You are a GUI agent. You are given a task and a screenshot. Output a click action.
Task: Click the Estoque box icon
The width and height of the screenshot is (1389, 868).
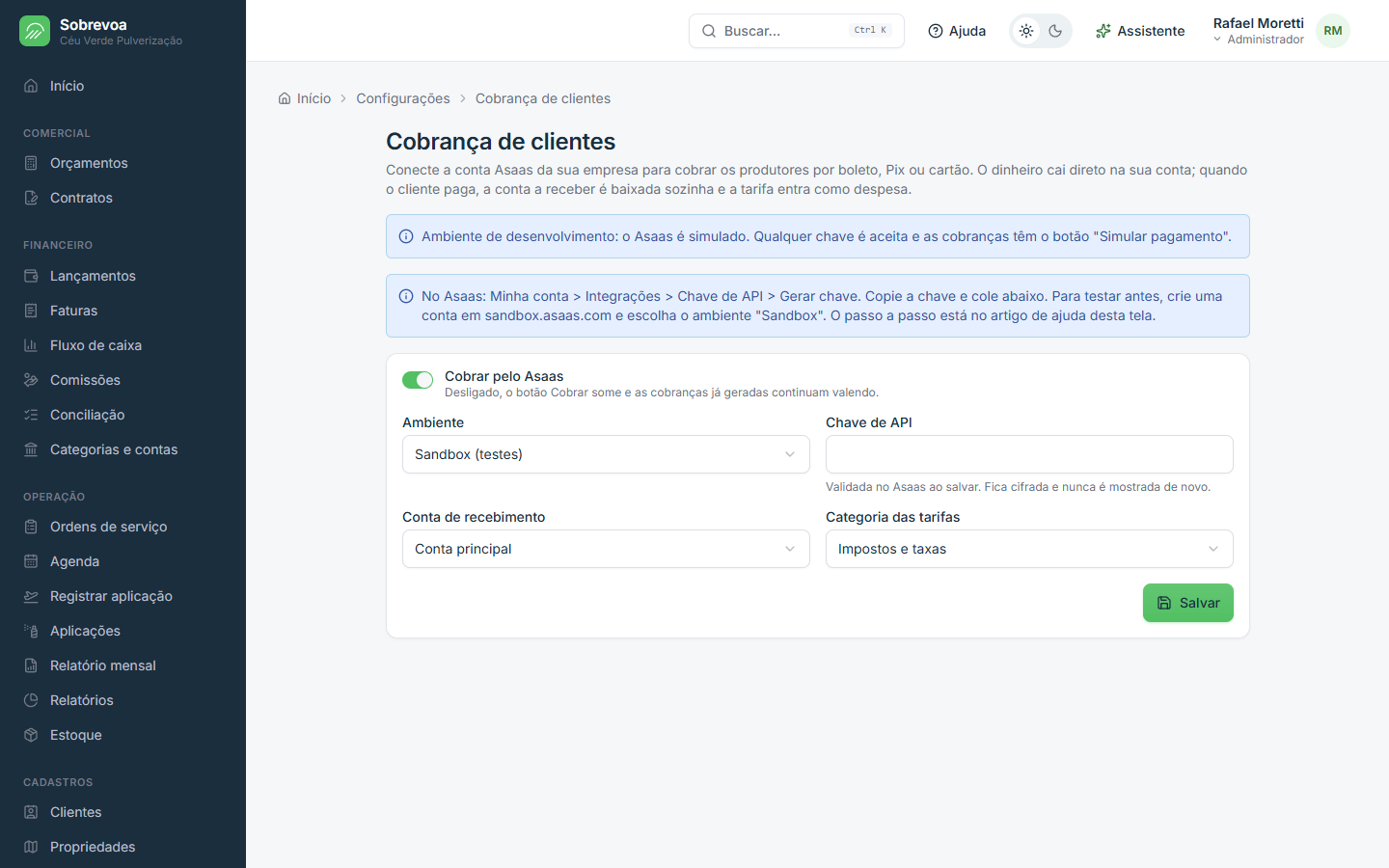[x=31, y=735]
